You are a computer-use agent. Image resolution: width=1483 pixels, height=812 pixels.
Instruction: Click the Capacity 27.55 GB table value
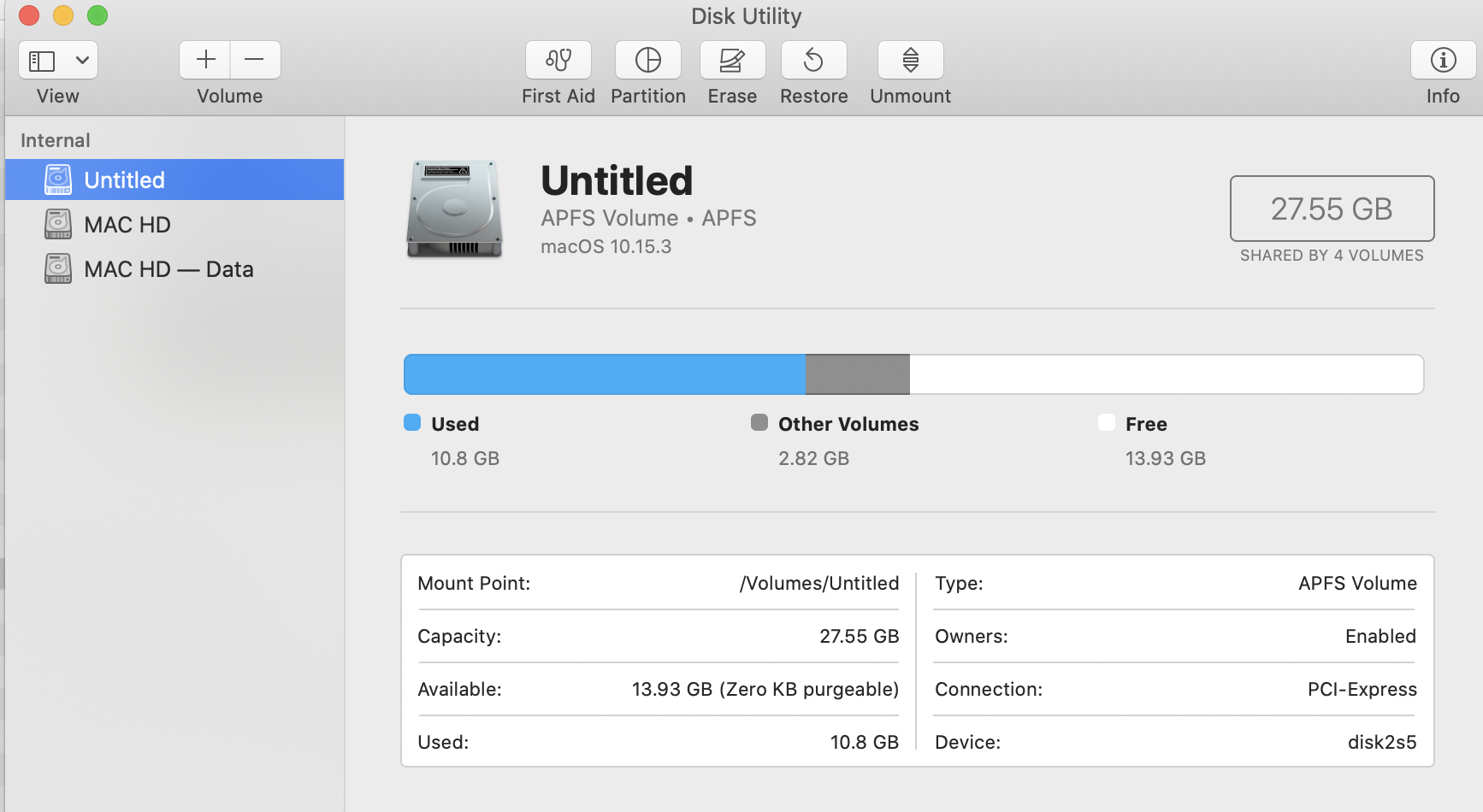pyautogui.click(x=860, y=636)
